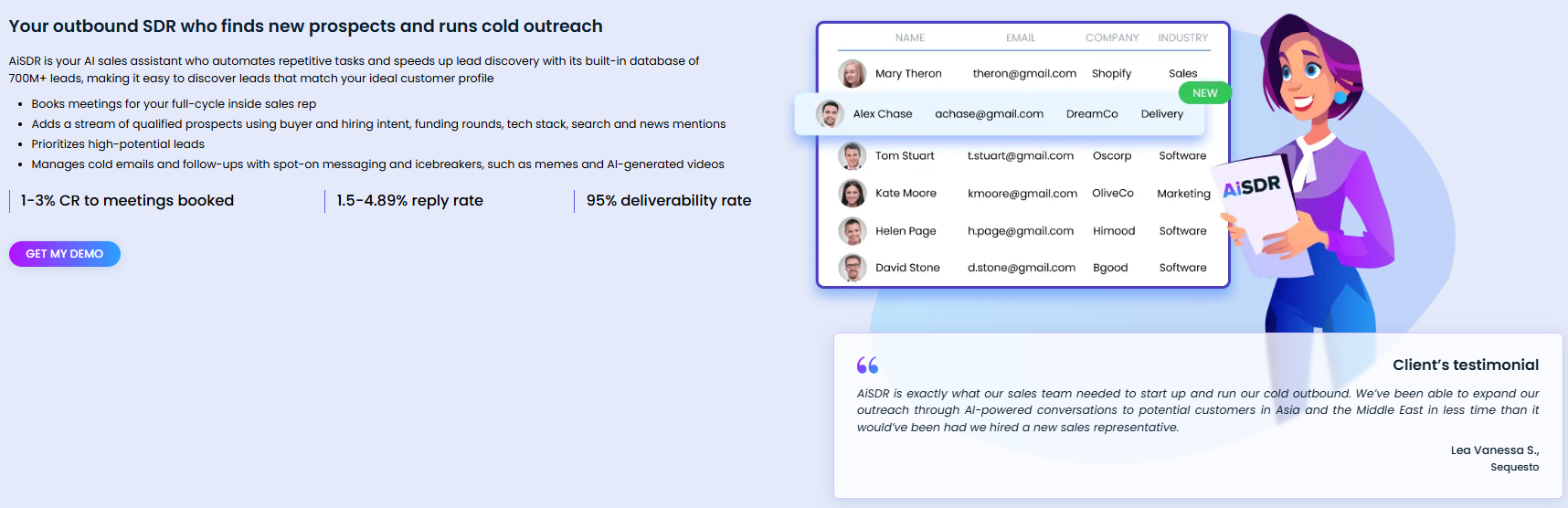Click the "1-3% CR to meetings booked" stat
This screenshot has height=508, width=1568.
tap(127, 201)
